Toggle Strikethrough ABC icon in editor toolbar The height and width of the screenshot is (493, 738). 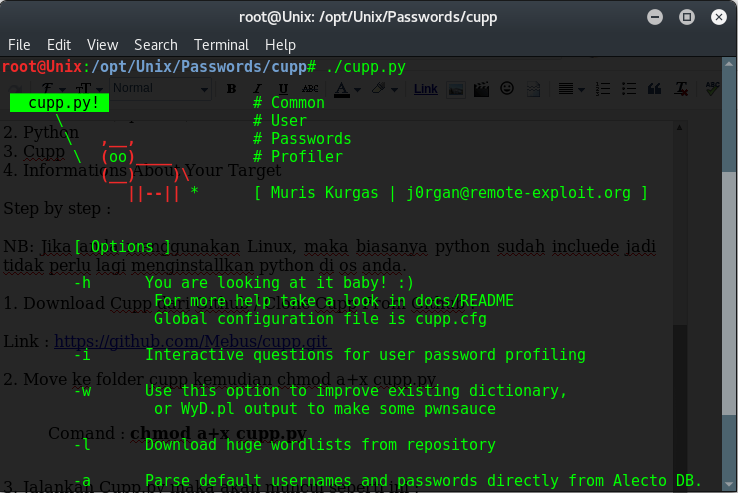pyautogui.click(x=310, y=89)
